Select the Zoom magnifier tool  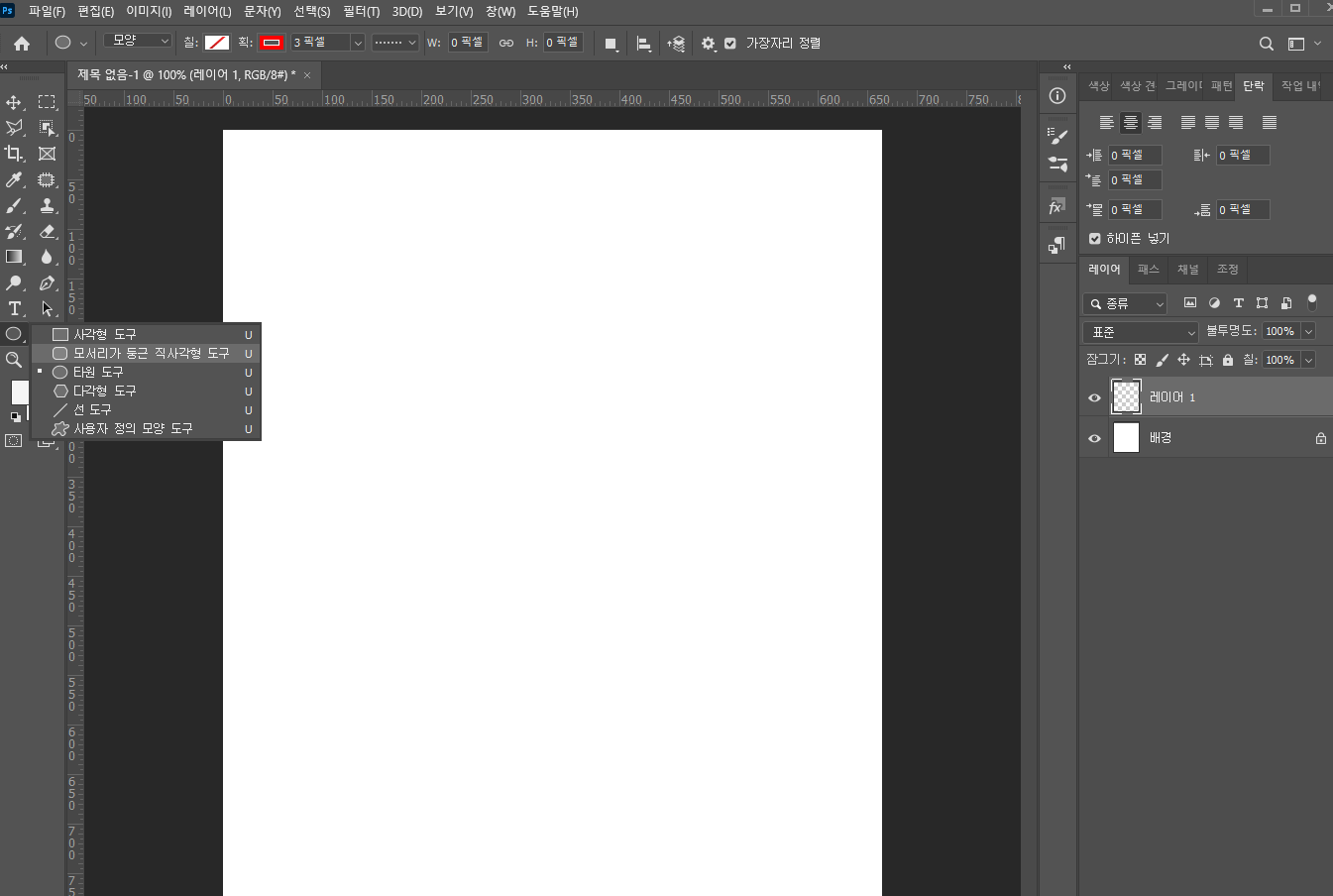[14, 360]
